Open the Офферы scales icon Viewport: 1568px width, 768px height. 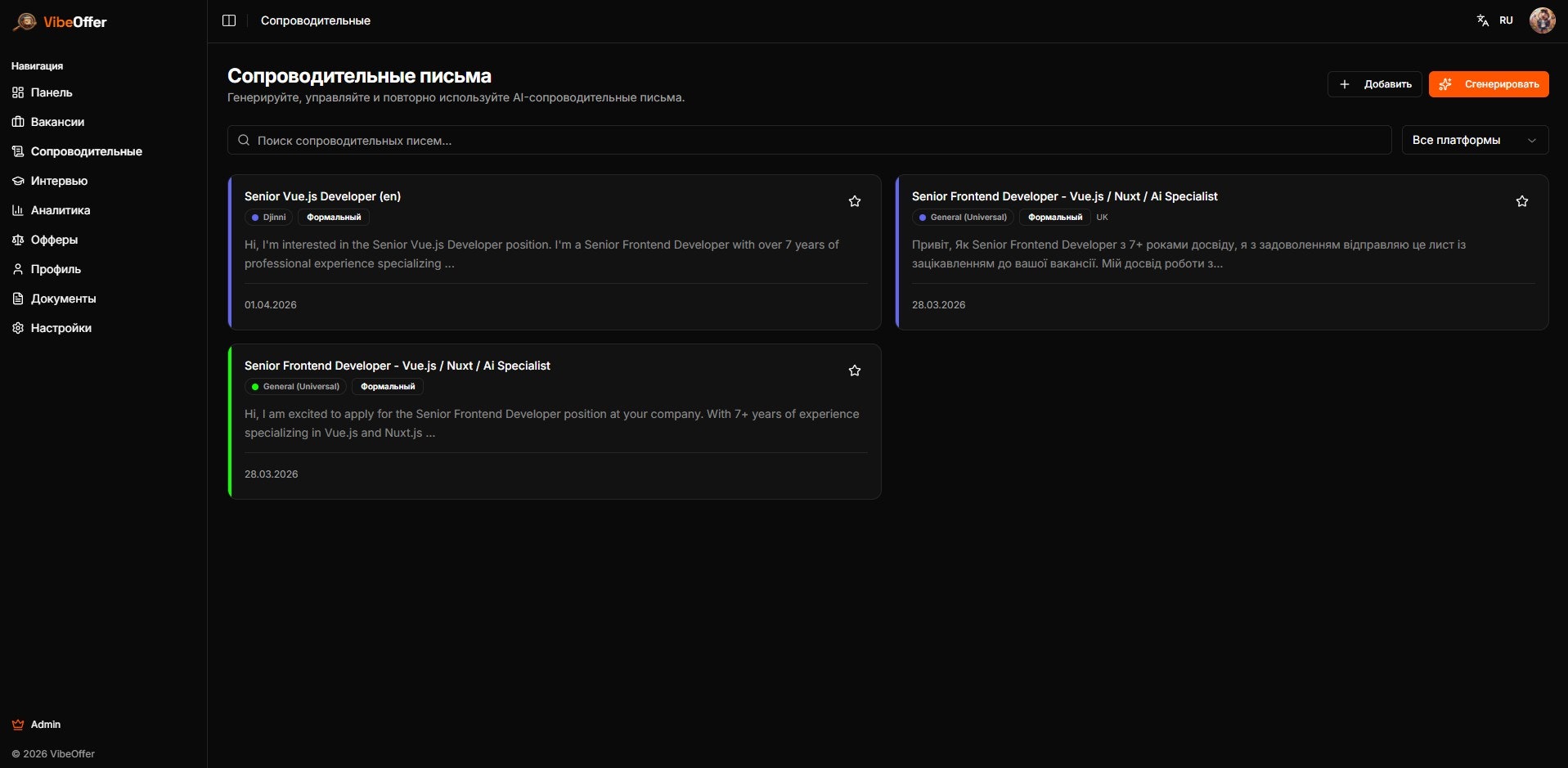tap(18, 240)
